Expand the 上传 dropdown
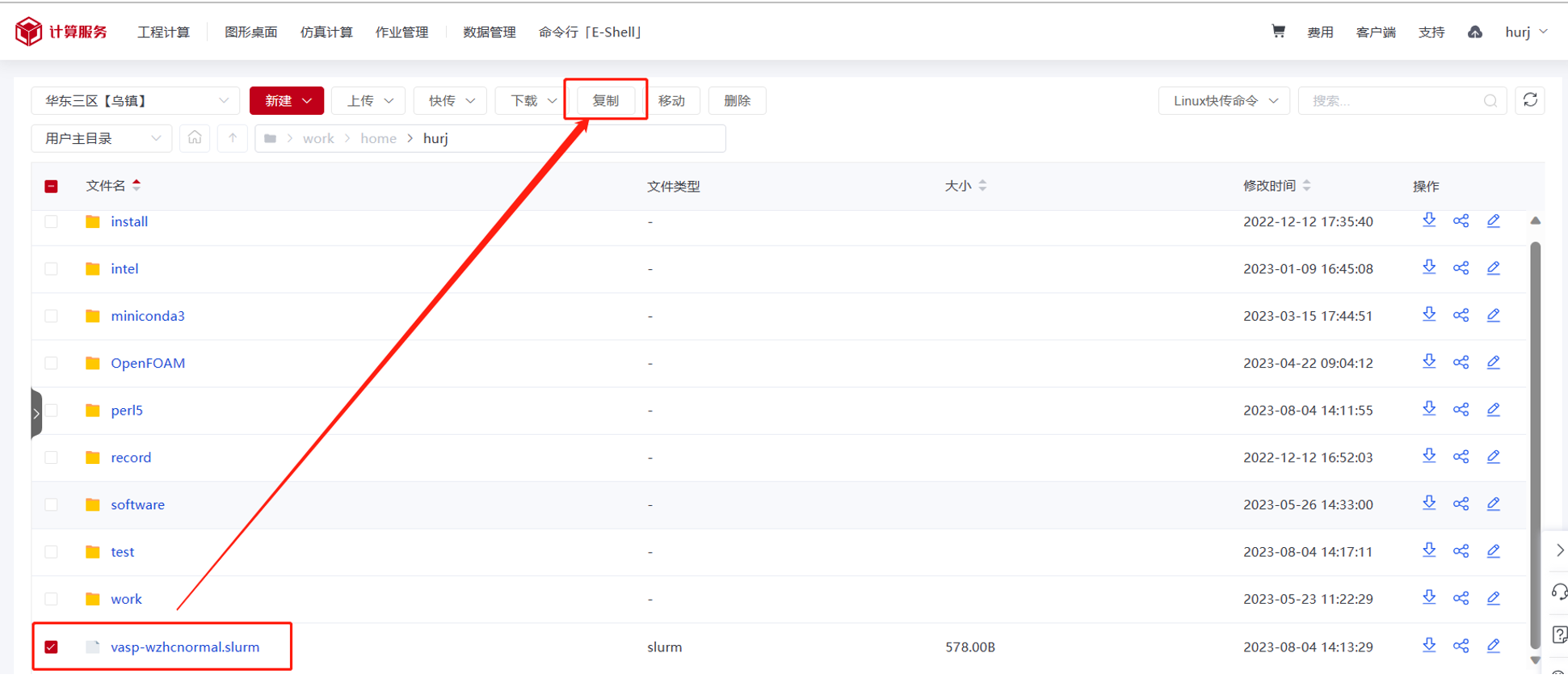The width and height of the screenshot is (1568, 687). click(x=369, y=100)
